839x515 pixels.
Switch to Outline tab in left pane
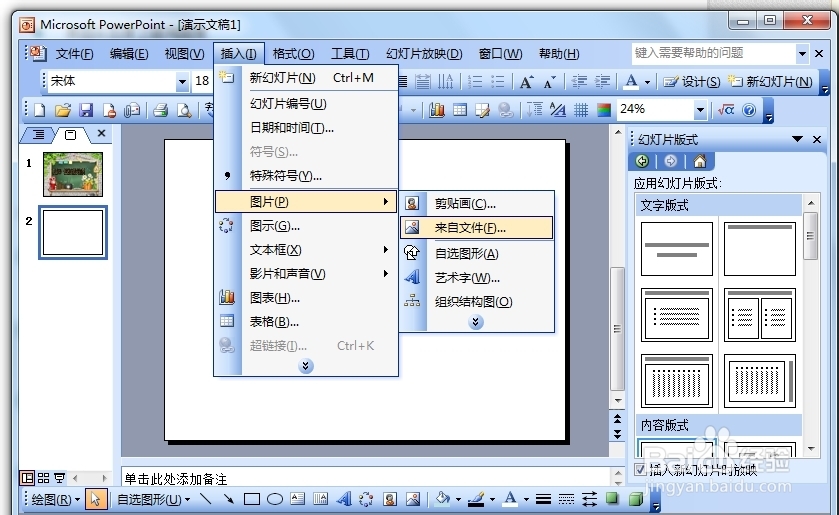coord(39,134)
